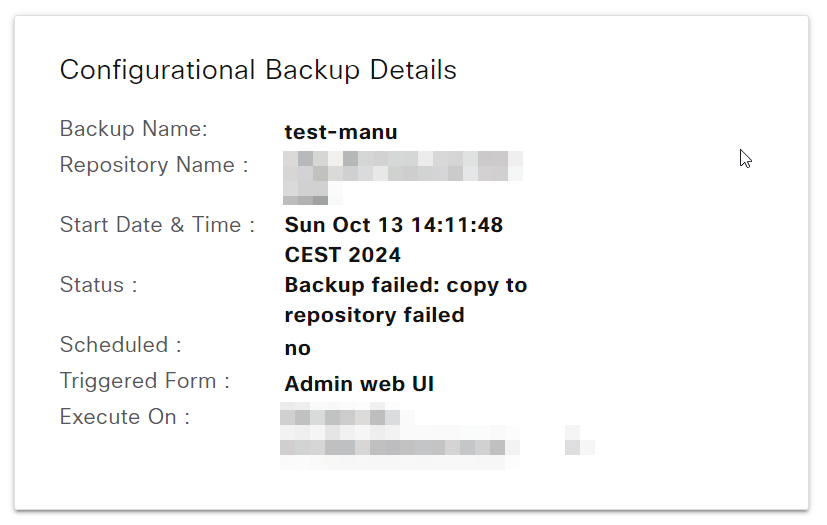
Task: Click the Execute On label
Action: (124, 417)
